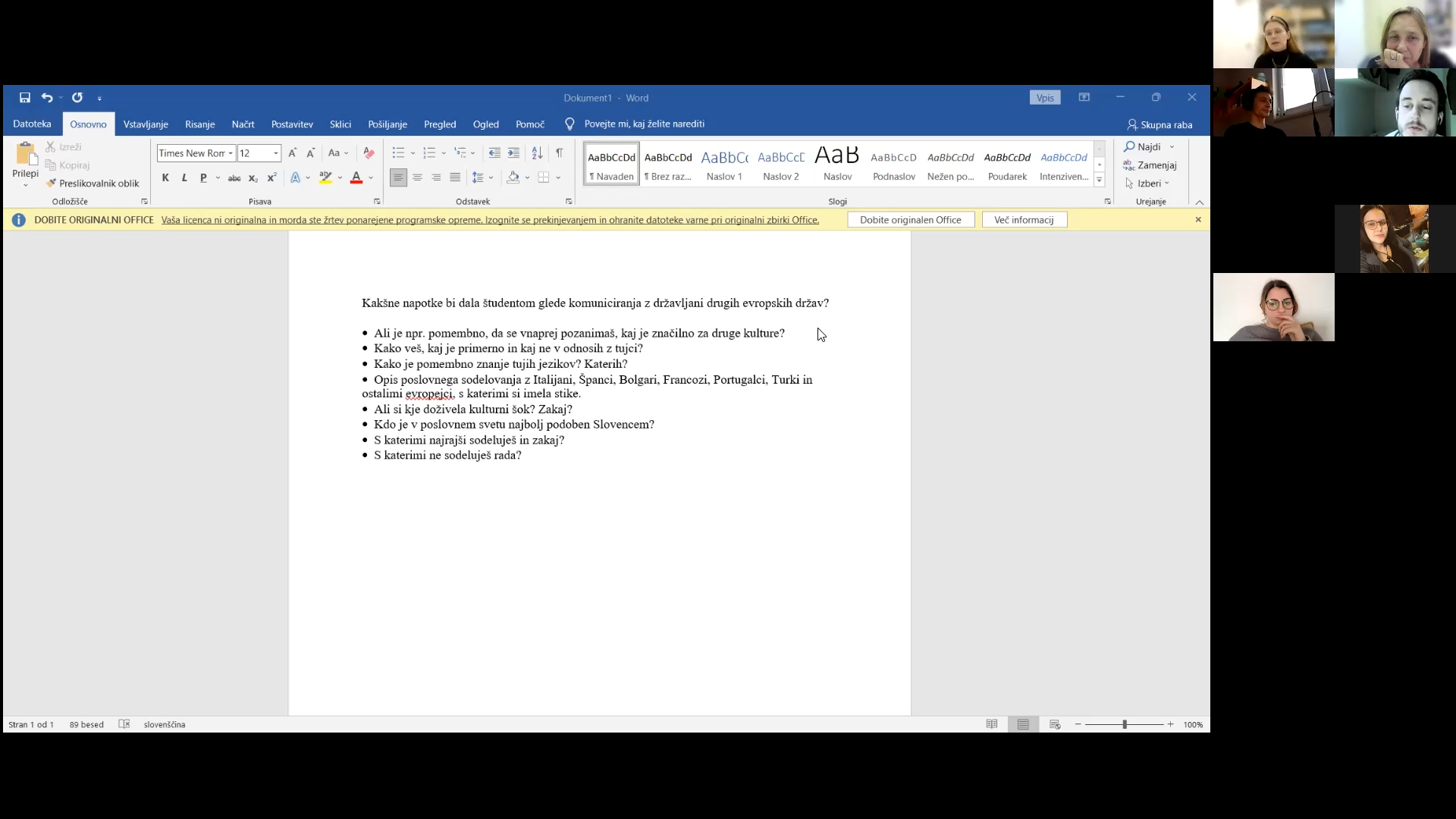Decrease paragraph indent
1456x819 pixels.
point(494,153)
